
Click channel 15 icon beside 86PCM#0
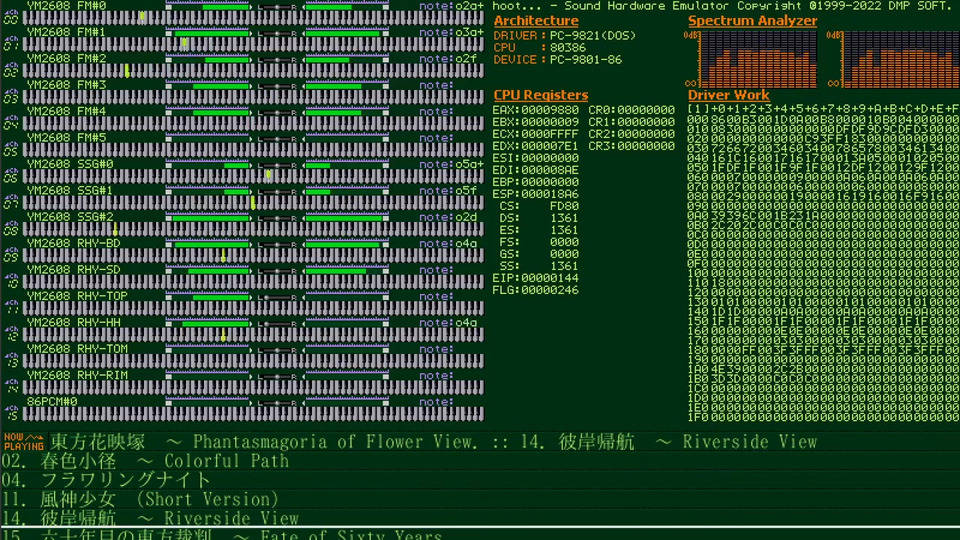(10, 413)
